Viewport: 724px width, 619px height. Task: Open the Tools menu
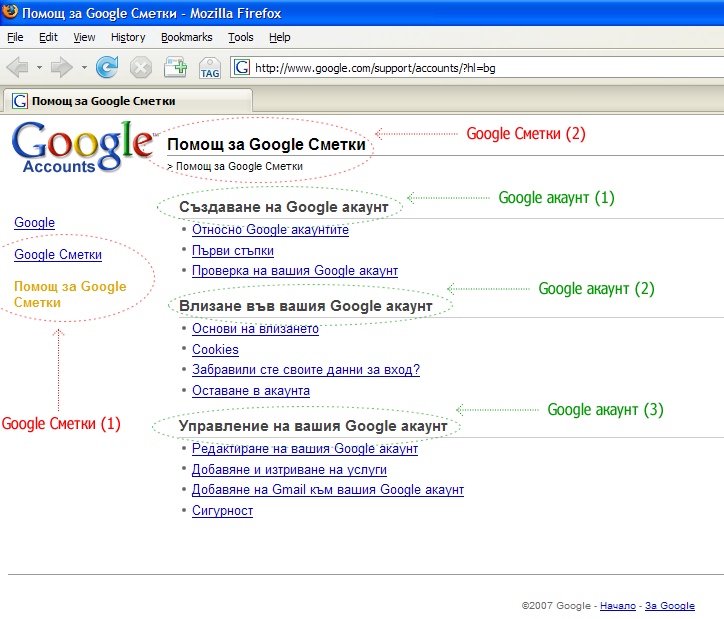click(241, 37)
